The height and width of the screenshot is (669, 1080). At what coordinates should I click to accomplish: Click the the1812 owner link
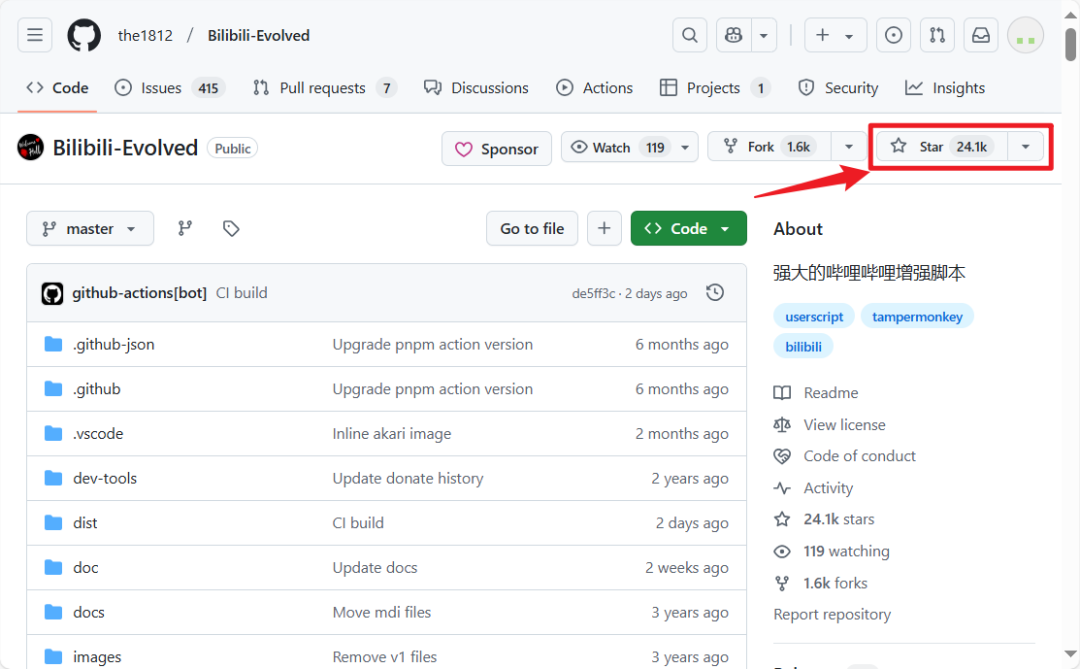click(x=145, y=35)
